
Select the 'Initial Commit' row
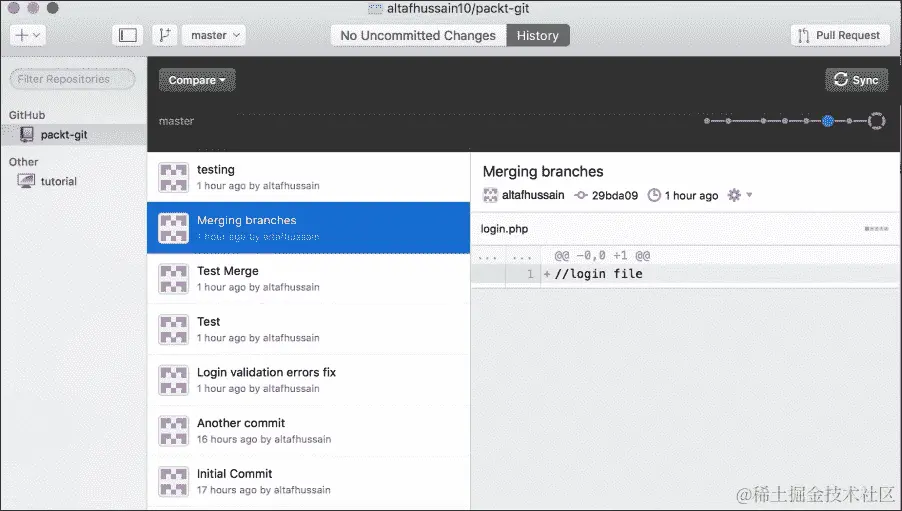coord(308,481)
